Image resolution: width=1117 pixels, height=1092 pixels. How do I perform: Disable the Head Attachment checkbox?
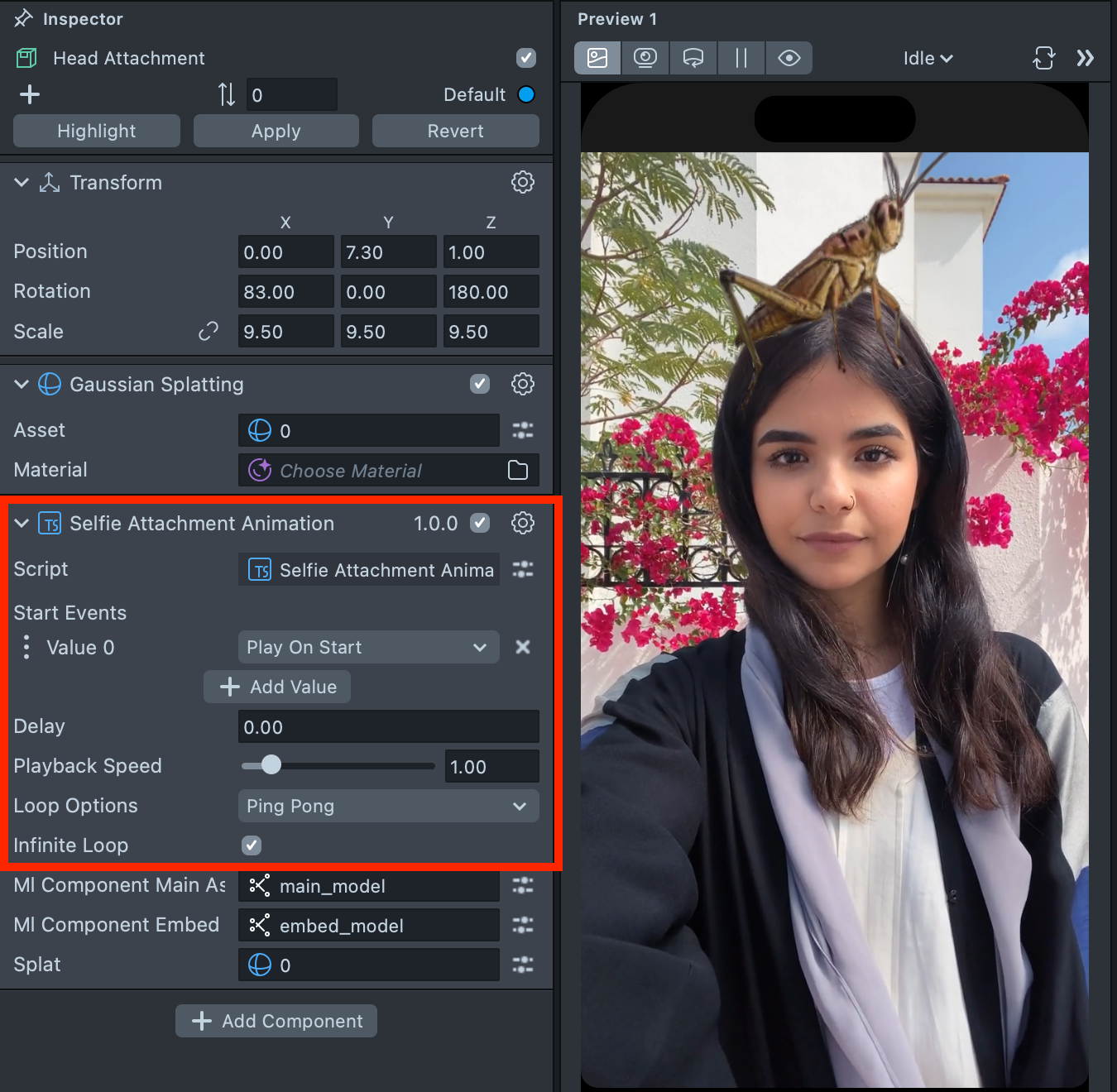[525, 58]
